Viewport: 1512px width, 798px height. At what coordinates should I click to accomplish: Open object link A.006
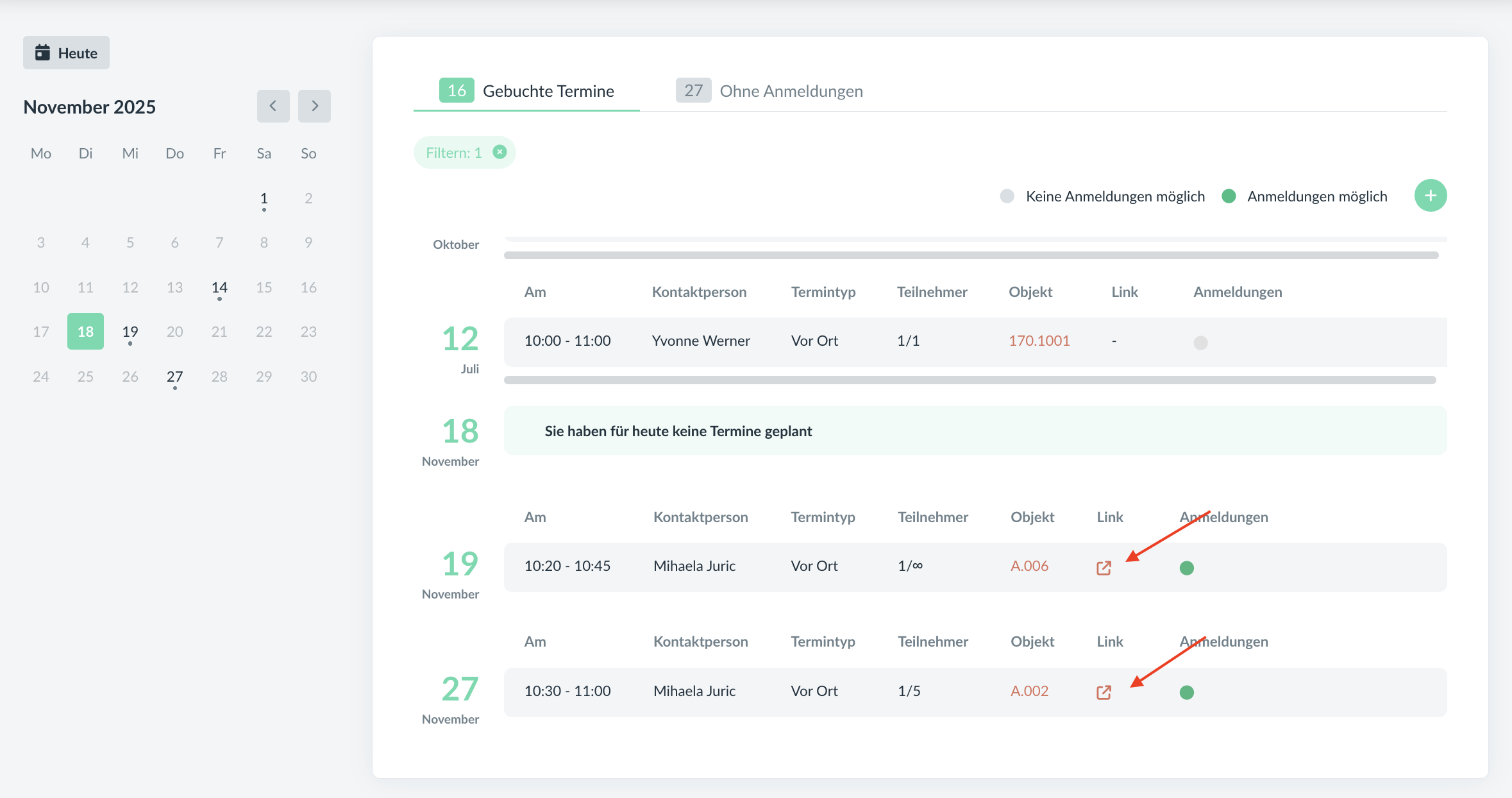point(1029,566)
